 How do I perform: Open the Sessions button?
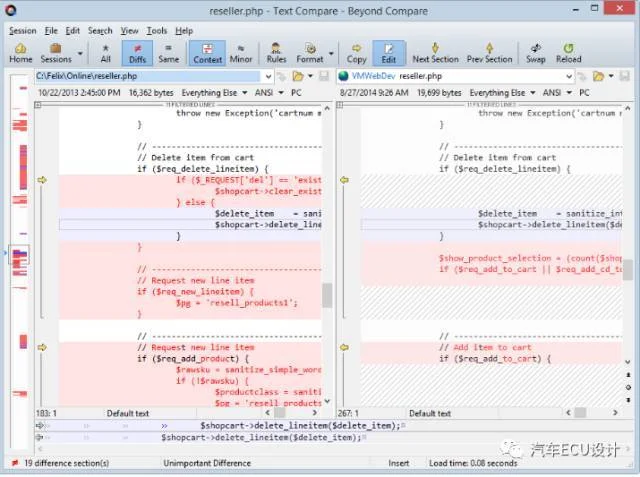click(56, 53)
